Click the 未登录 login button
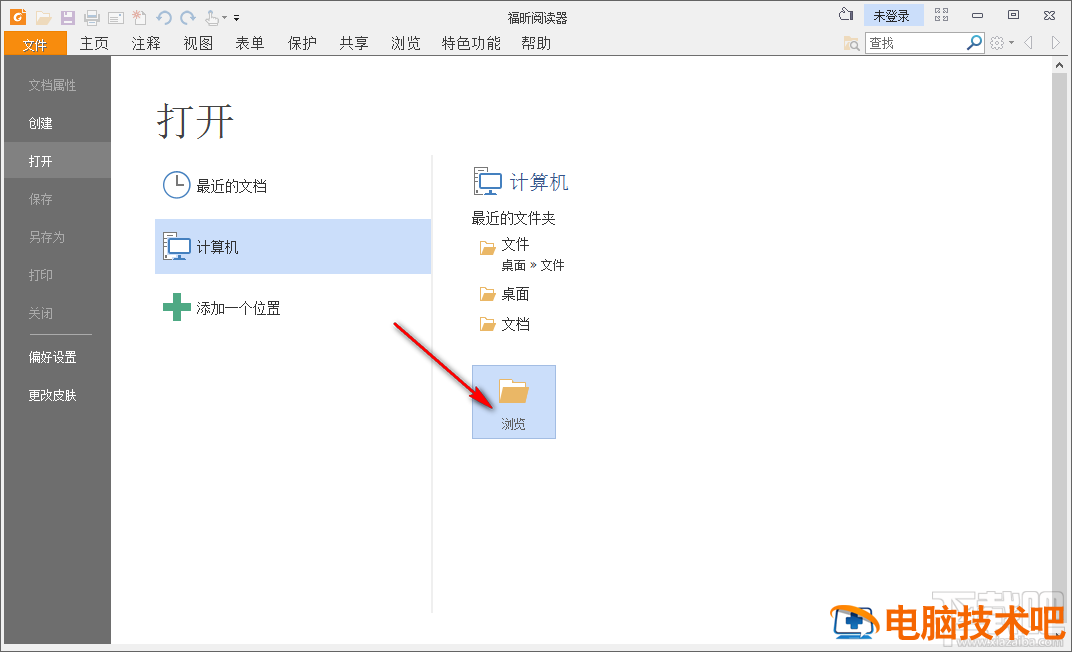The image size is (1072, 652). click(893, 16)
